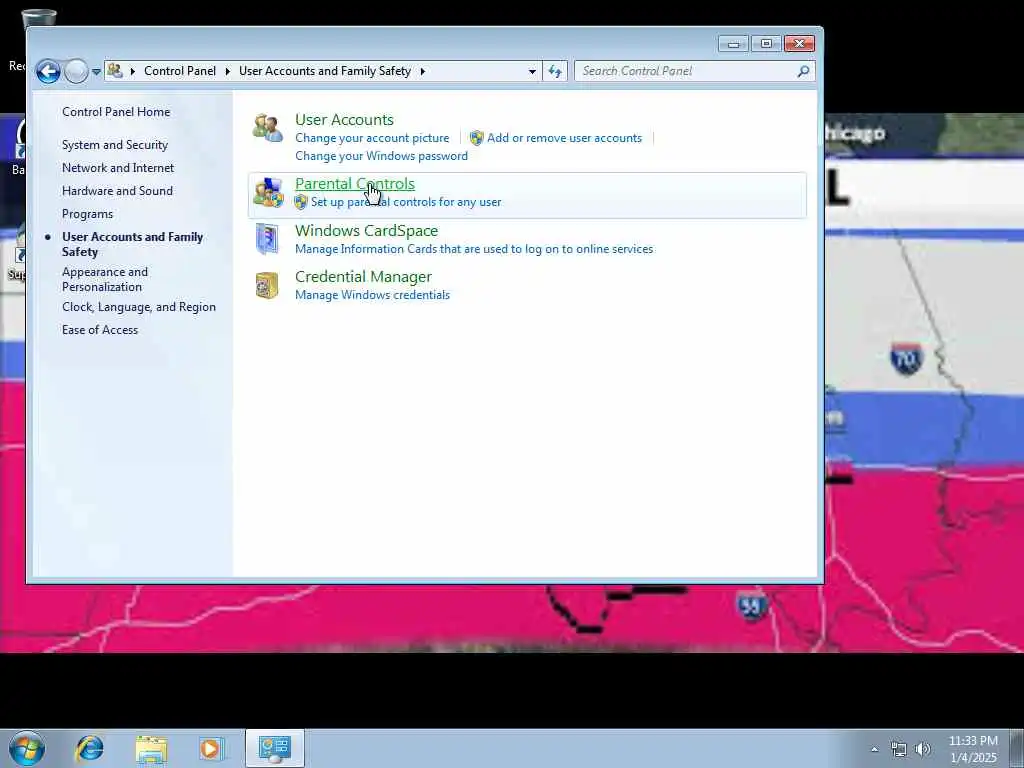
Task: Select System and Security in sidebar
Action: [115, 145]
